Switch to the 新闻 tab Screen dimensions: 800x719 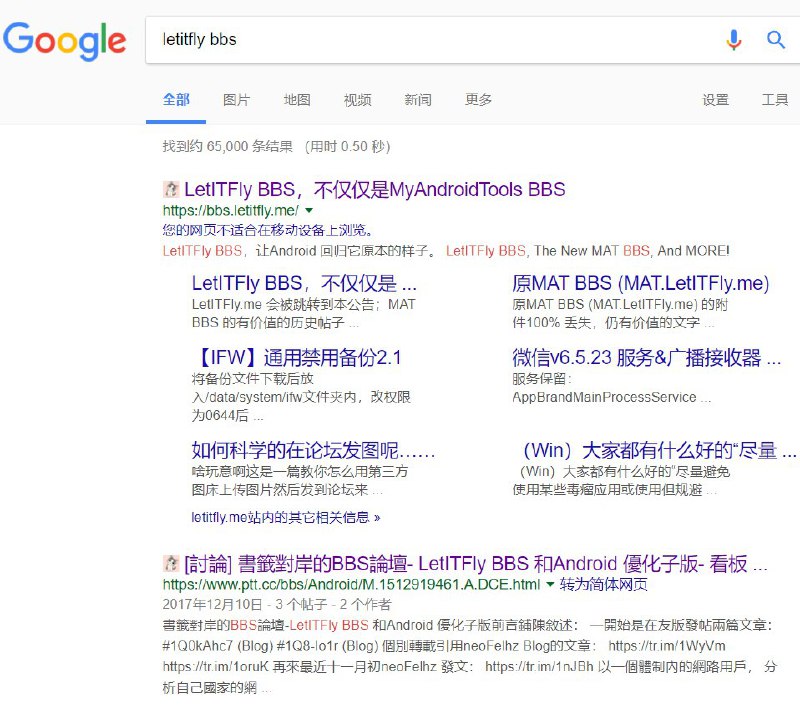coord(418,100)
